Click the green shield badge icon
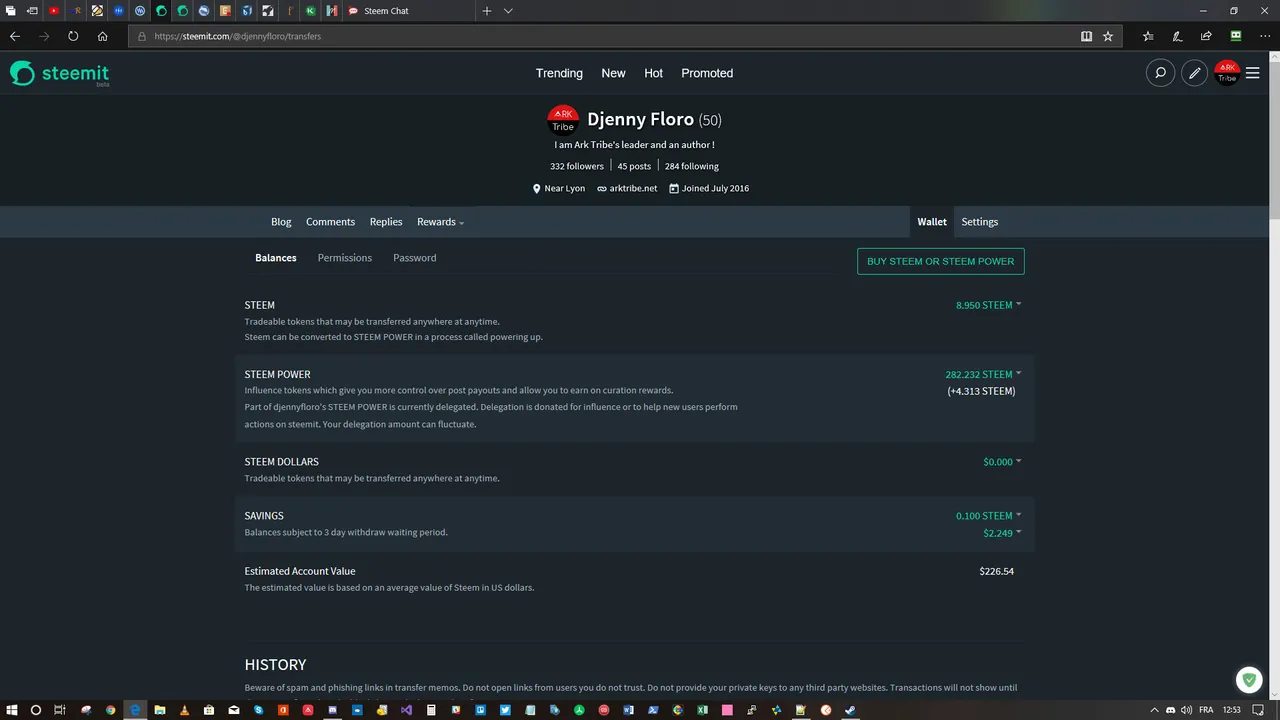1280x720 pixels. tap(1248, 681)
